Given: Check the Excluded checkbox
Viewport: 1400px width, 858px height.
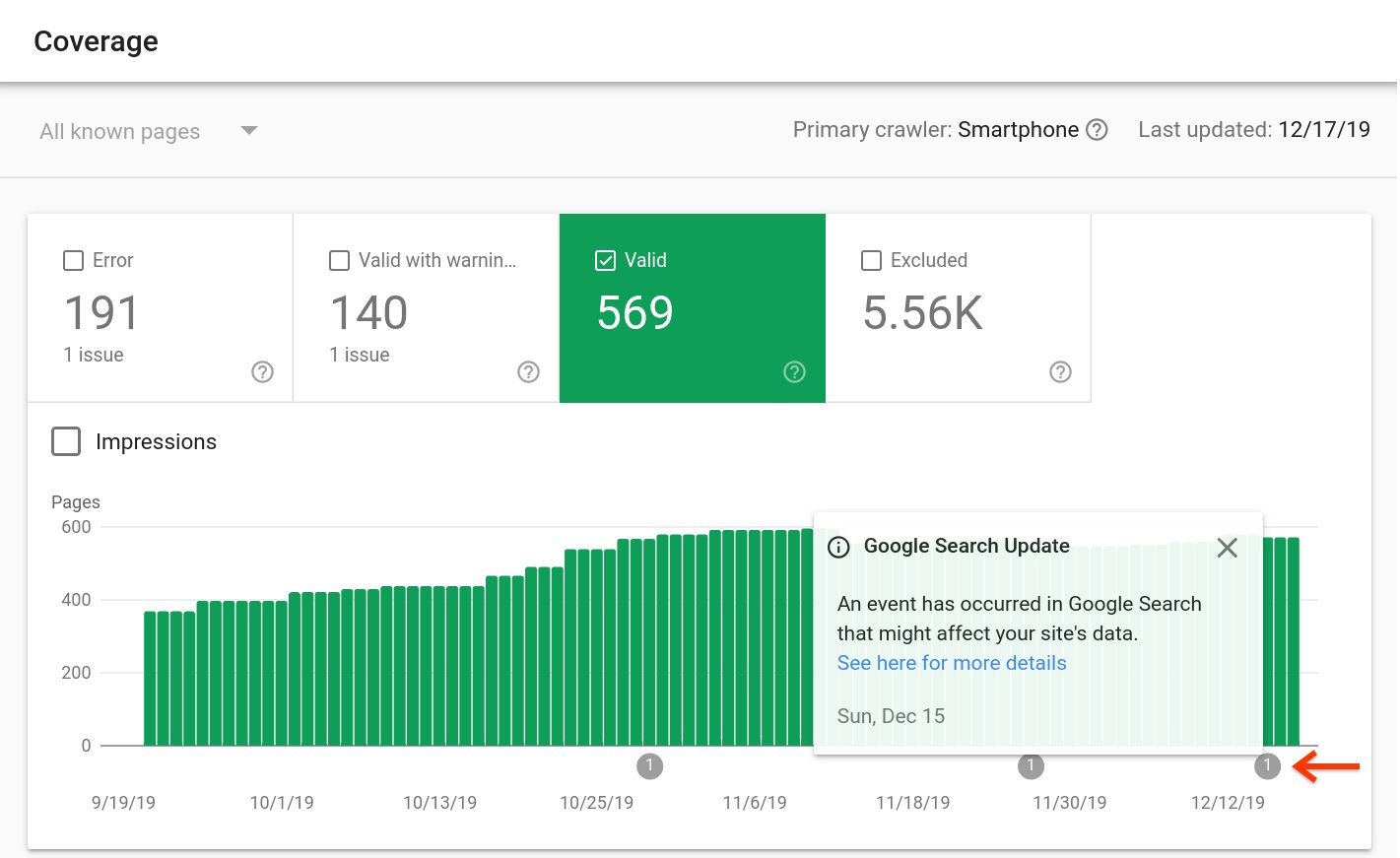Looking at the screenshot, I should click(871, 260).
